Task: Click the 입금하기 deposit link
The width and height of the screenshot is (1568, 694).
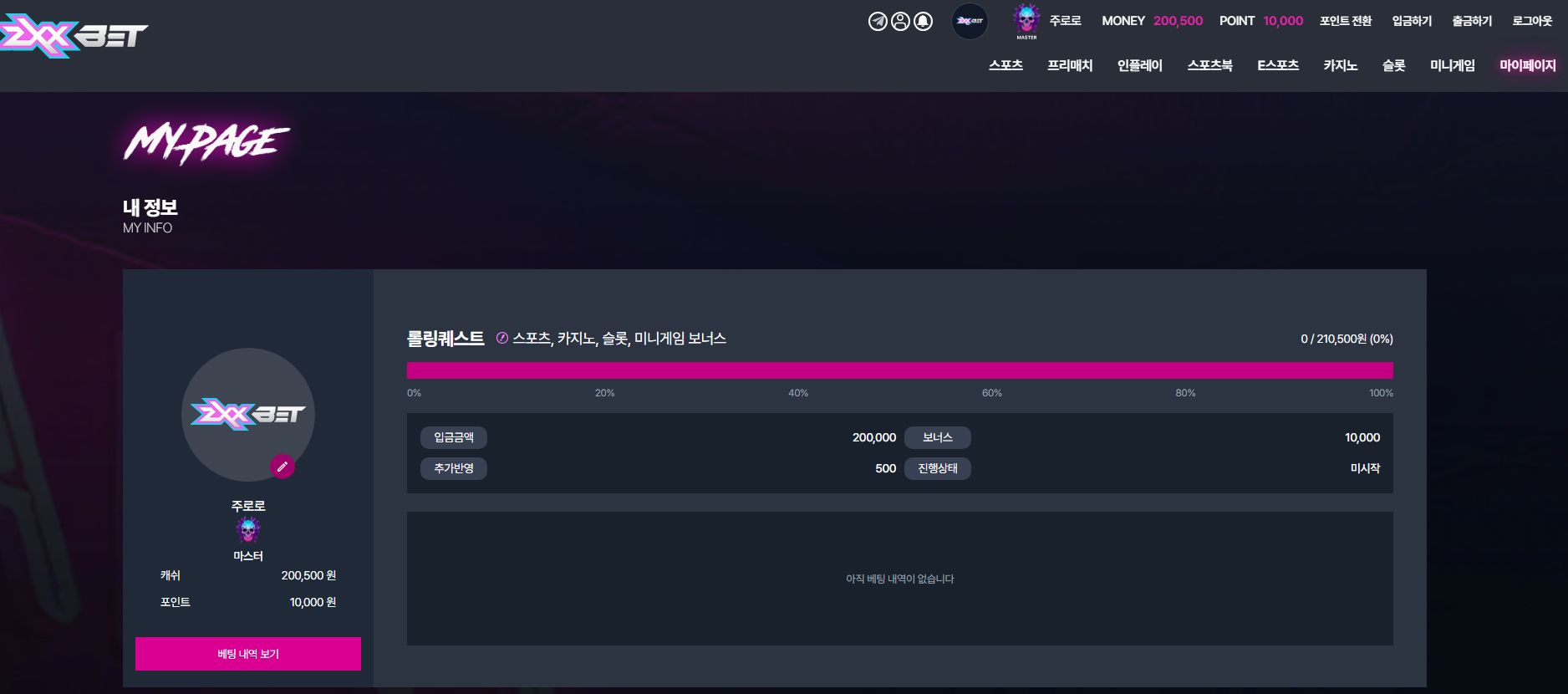Action: (1412, 21)
